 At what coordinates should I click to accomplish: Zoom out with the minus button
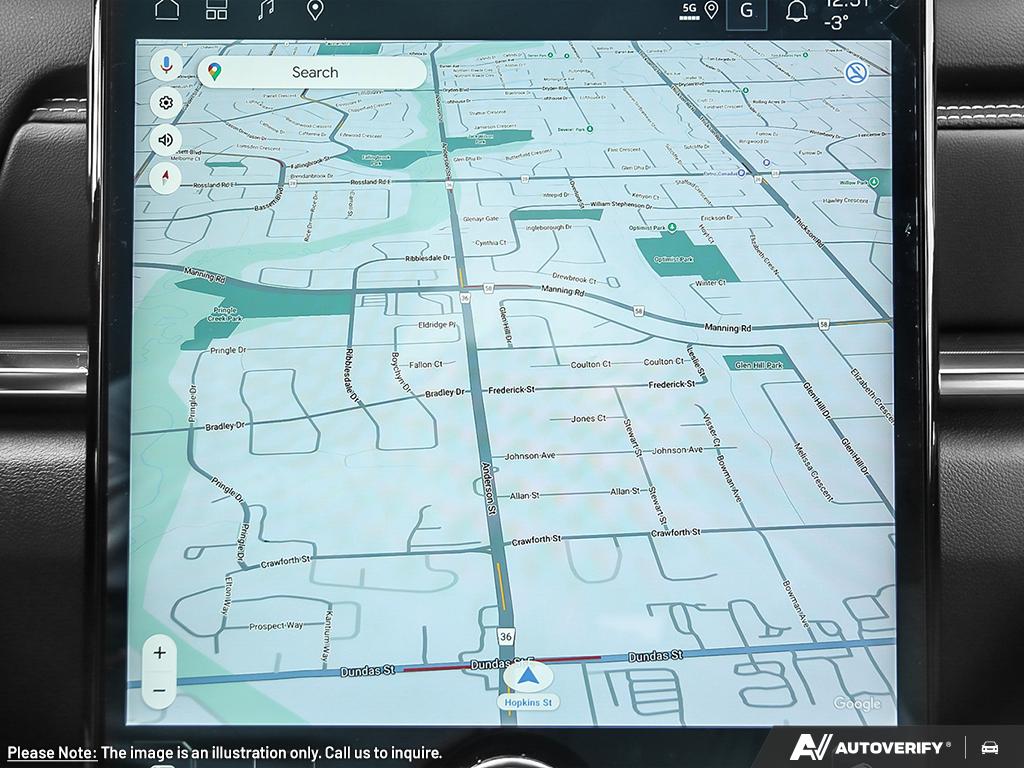point(159,690)
